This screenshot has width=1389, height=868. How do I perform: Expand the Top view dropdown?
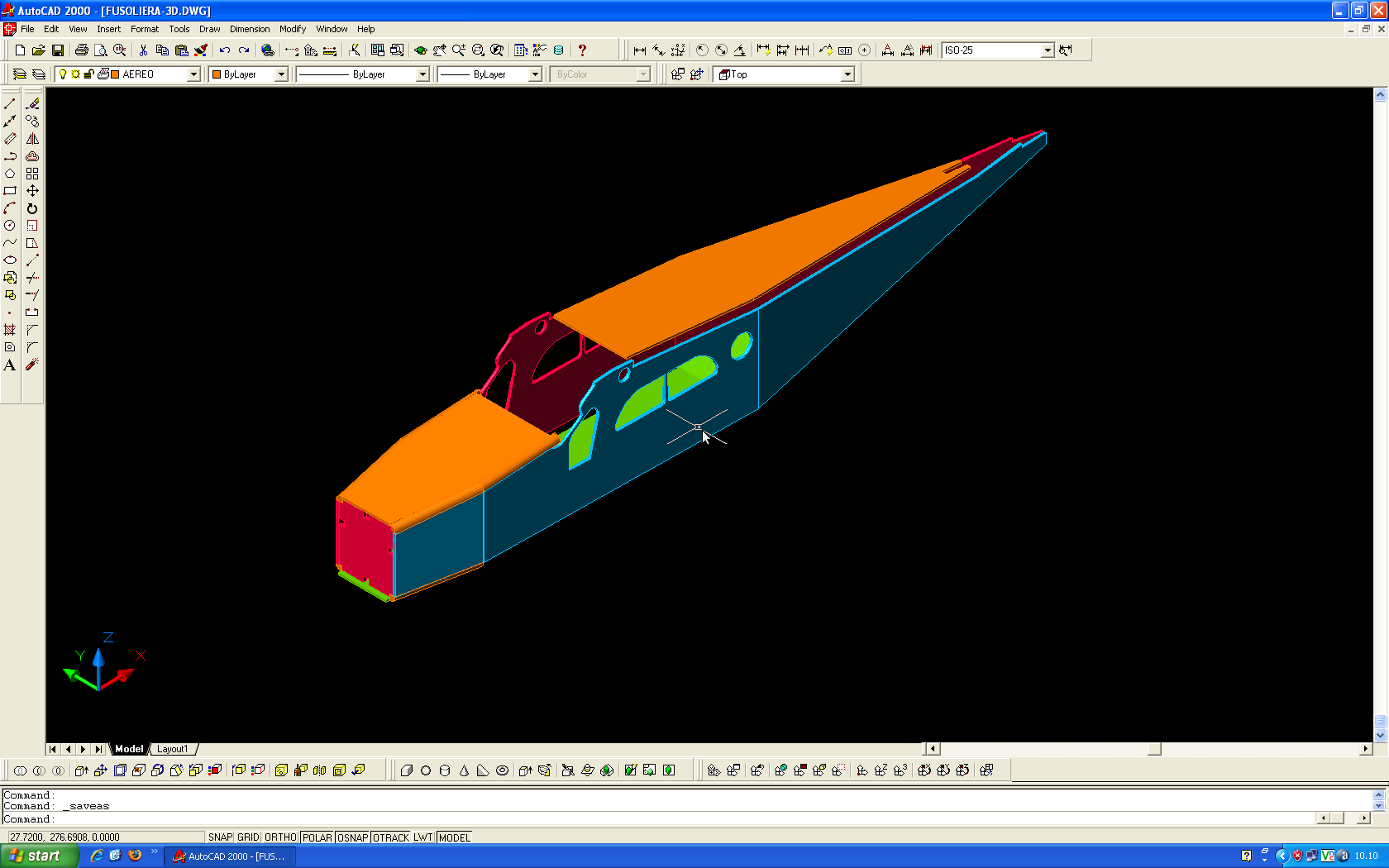(x=847, y=74)
